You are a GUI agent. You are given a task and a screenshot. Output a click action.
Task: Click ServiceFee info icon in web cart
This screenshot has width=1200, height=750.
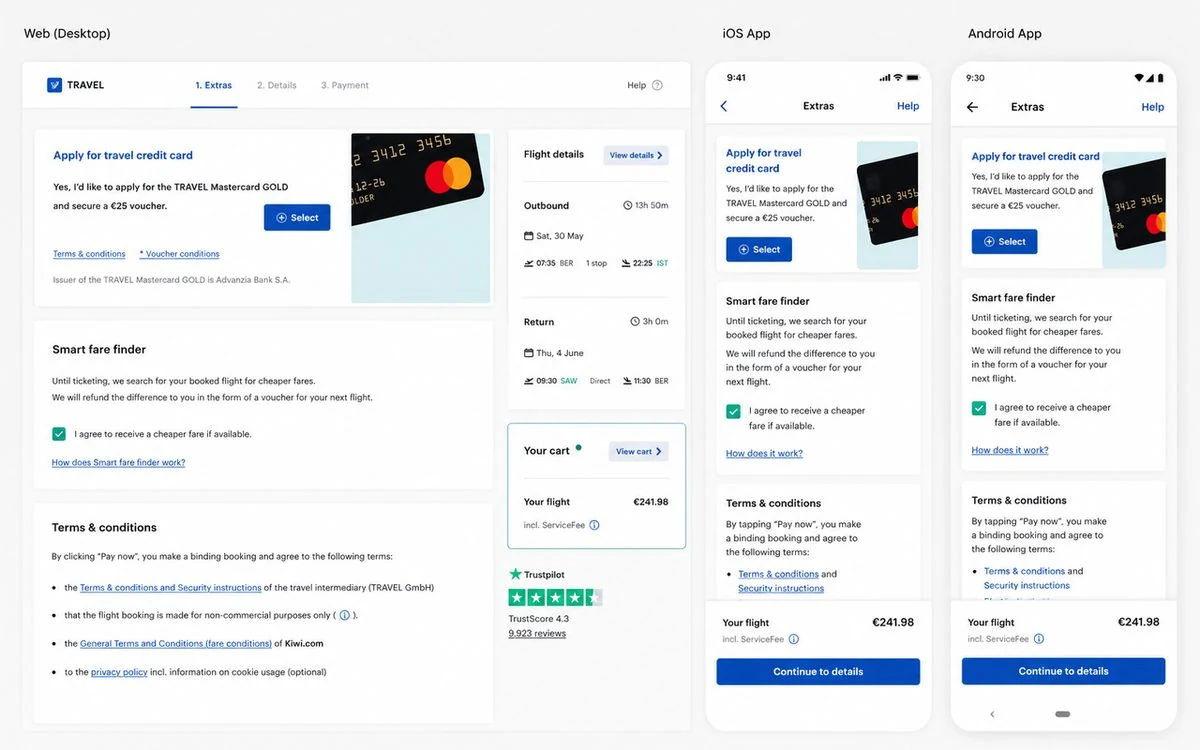(594, 525)
